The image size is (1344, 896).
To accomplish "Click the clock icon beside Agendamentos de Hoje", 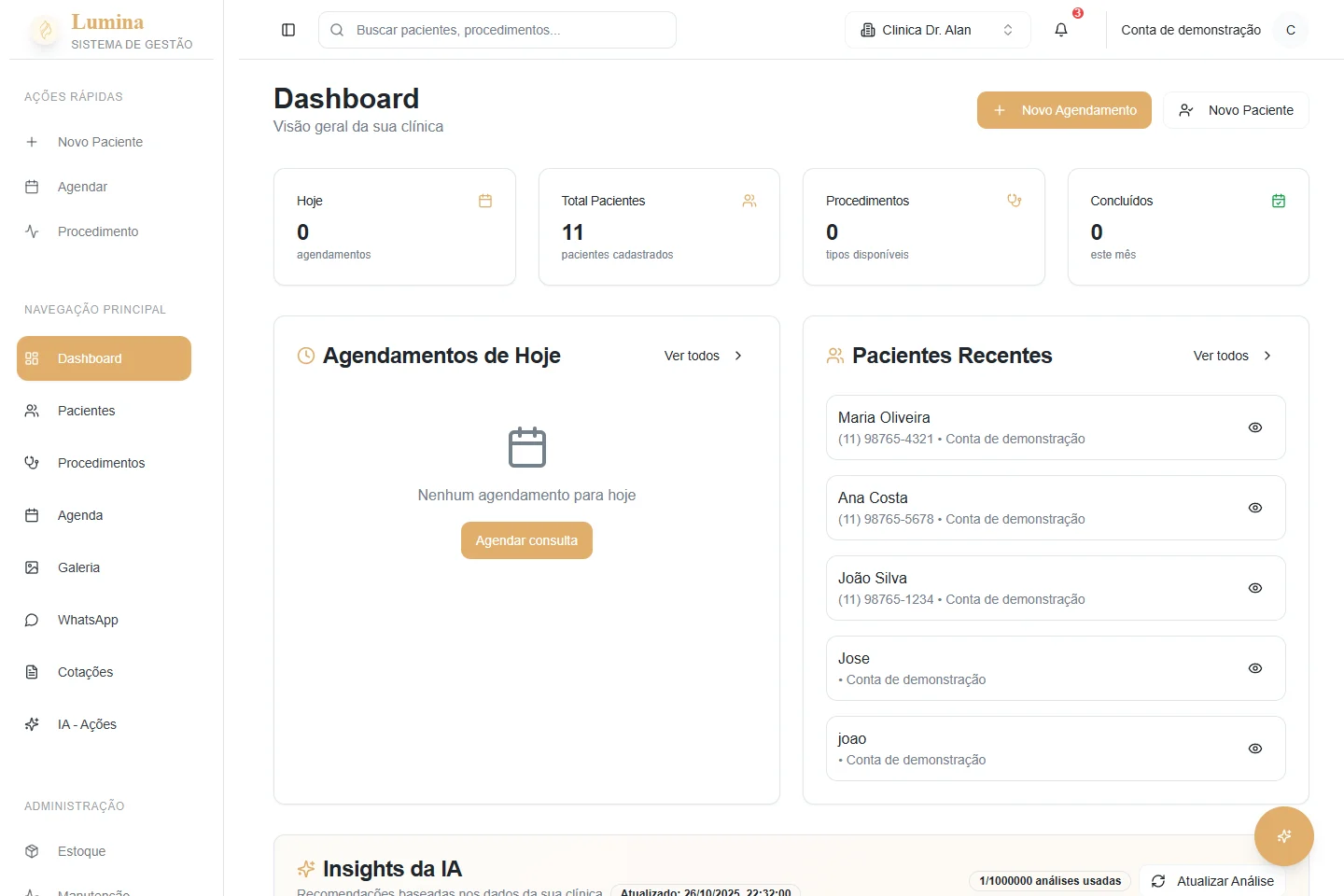I will pos(306,356).
